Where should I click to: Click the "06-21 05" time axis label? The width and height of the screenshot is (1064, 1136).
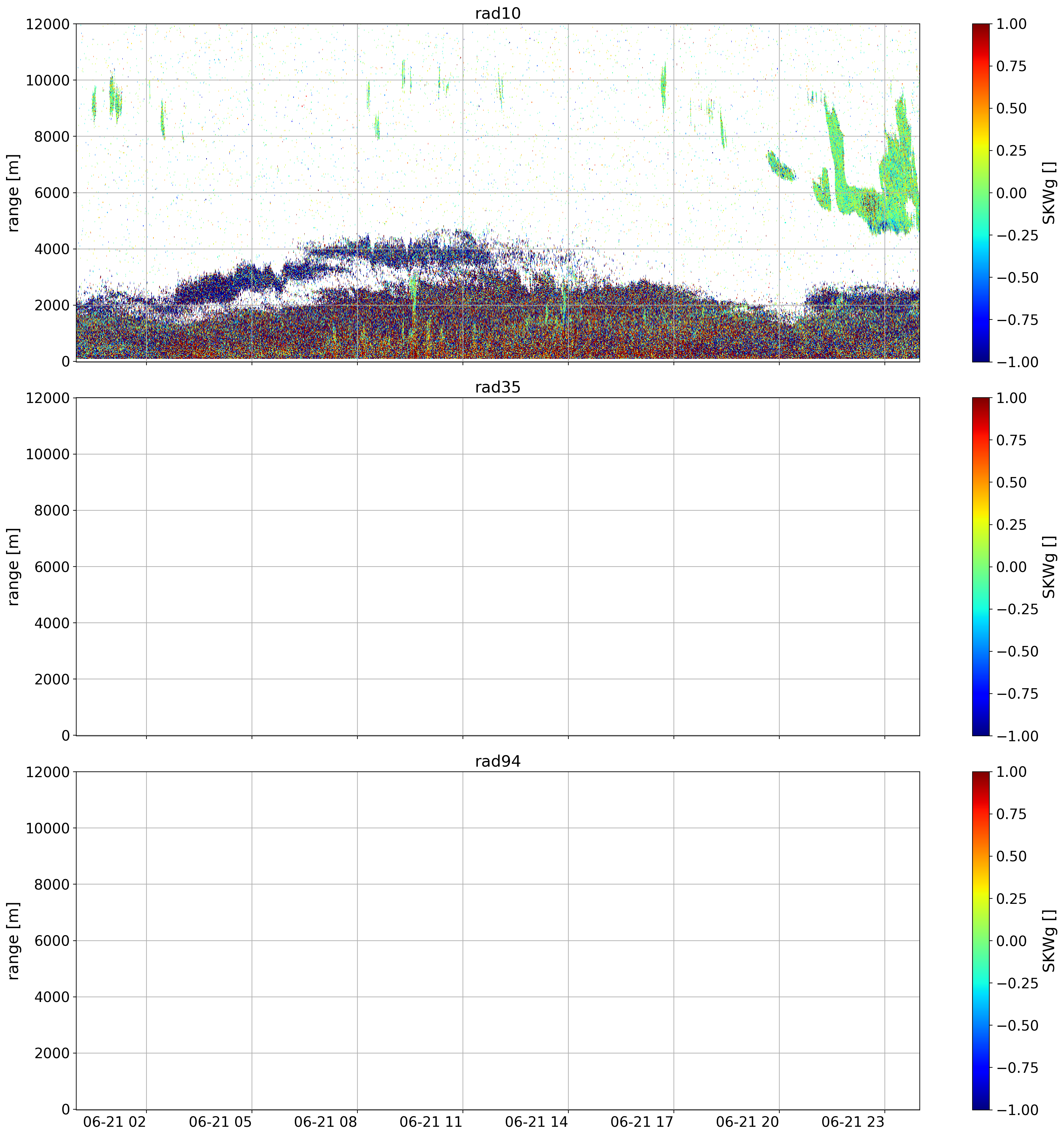click(x=220, y=1122)
